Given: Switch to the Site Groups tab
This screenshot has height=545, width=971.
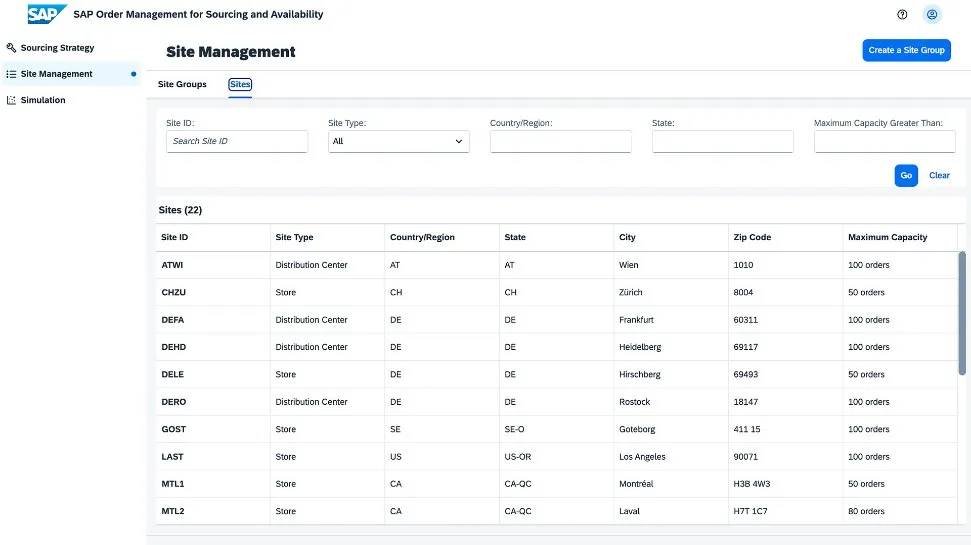Looking at the screenshot, I should (x=182, y=84).
